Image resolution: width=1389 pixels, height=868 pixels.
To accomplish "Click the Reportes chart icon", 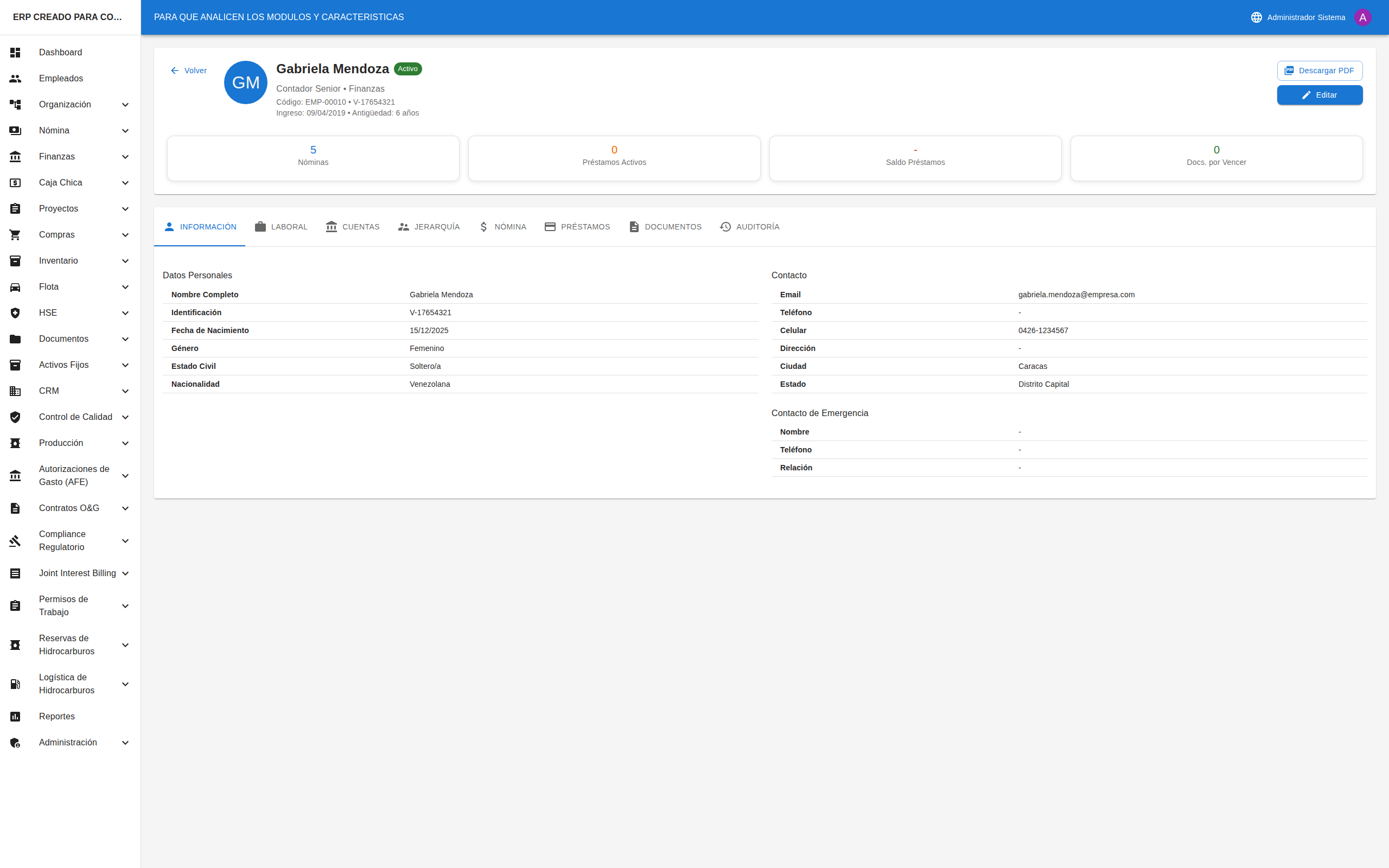I will (16, 717).
